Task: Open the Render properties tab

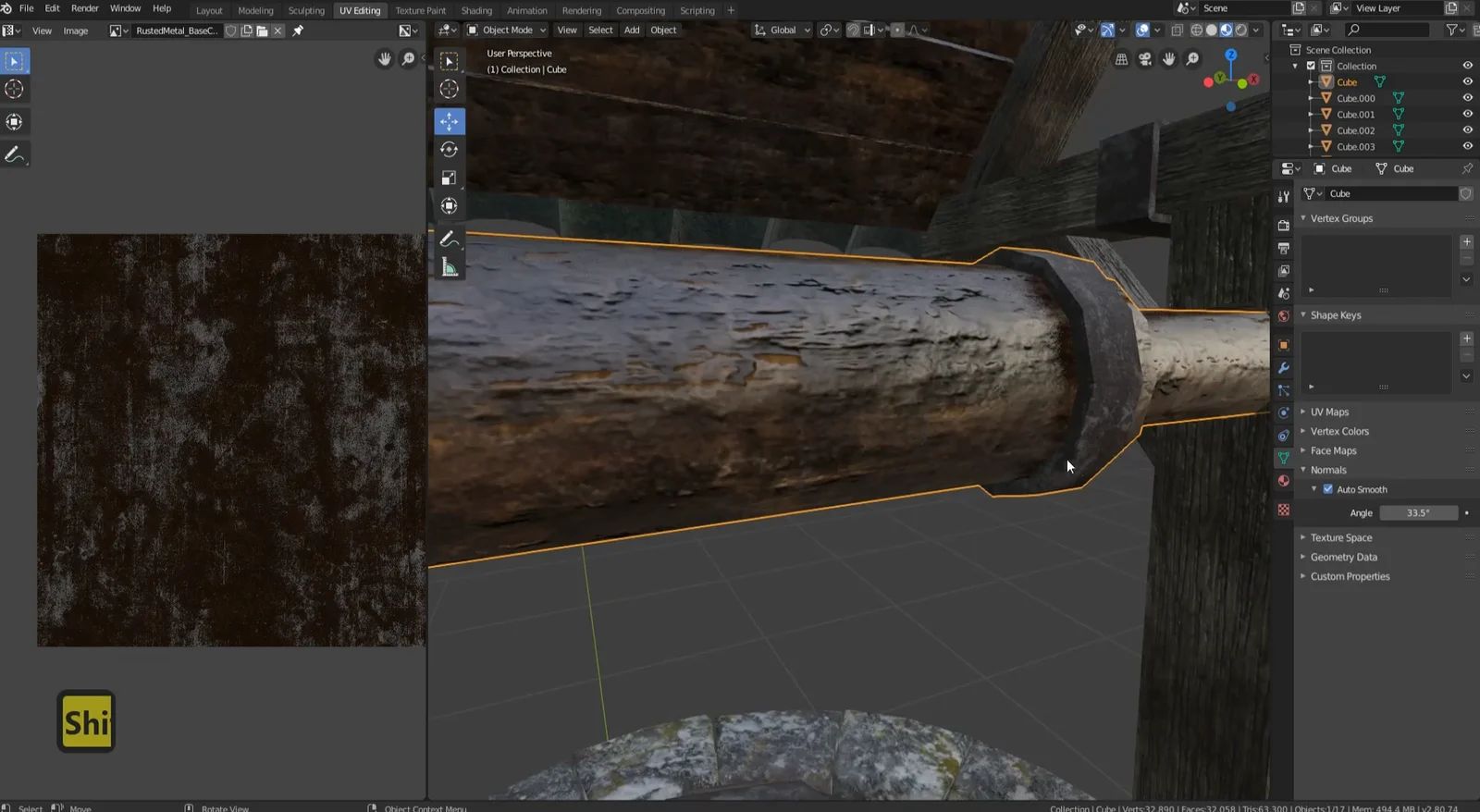Action: point(1284,226)
